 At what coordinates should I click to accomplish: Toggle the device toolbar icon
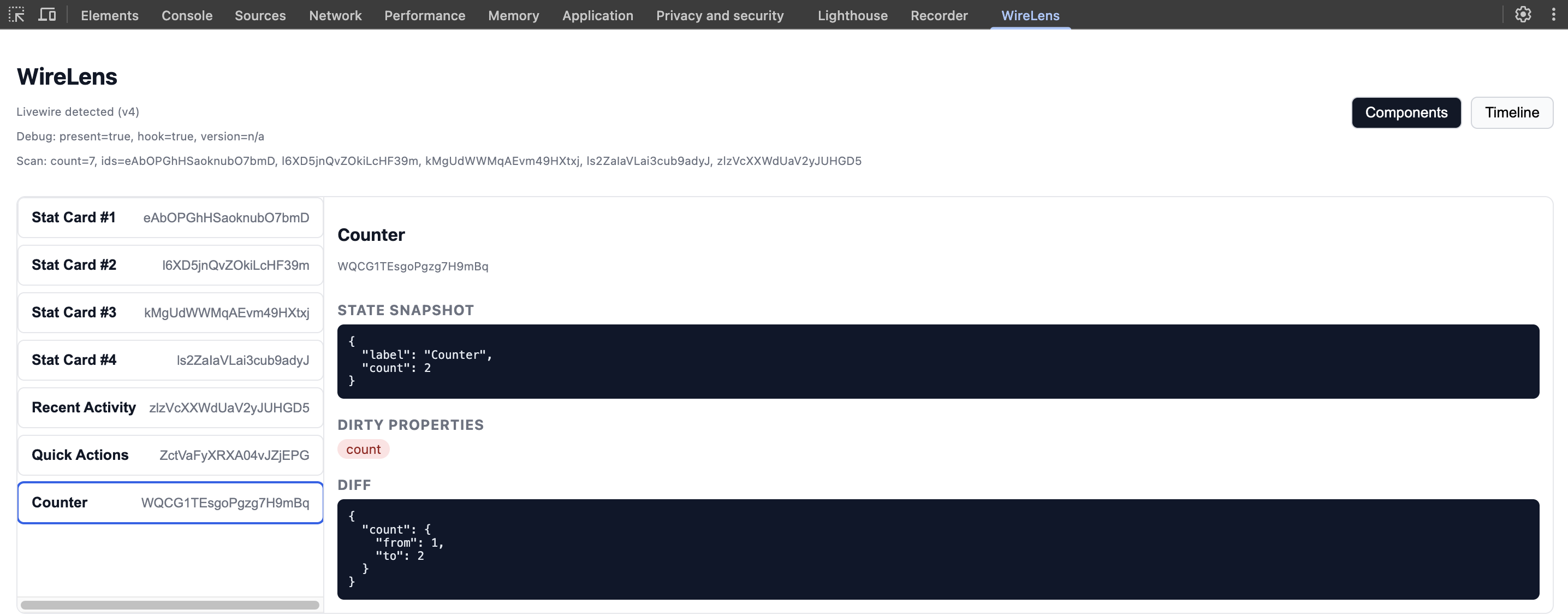[47, 15]
